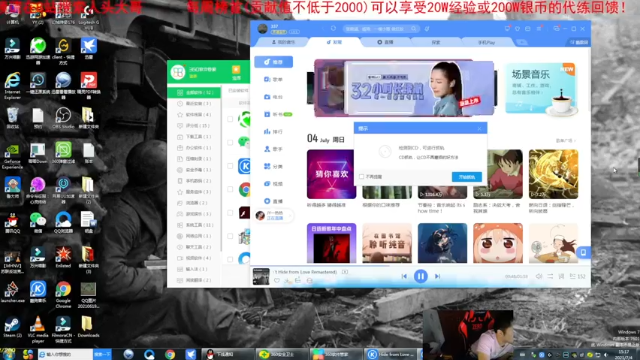The image size is (640, 360).
Task: Click the volume speaker icon in player bar
Action: (539, 276)
